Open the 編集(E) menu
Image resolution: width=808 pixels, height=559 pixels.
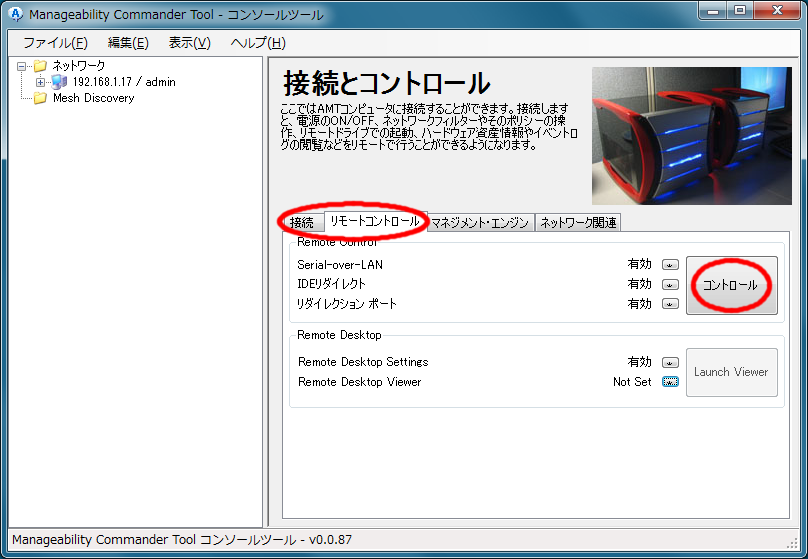[x=128, y=43]
